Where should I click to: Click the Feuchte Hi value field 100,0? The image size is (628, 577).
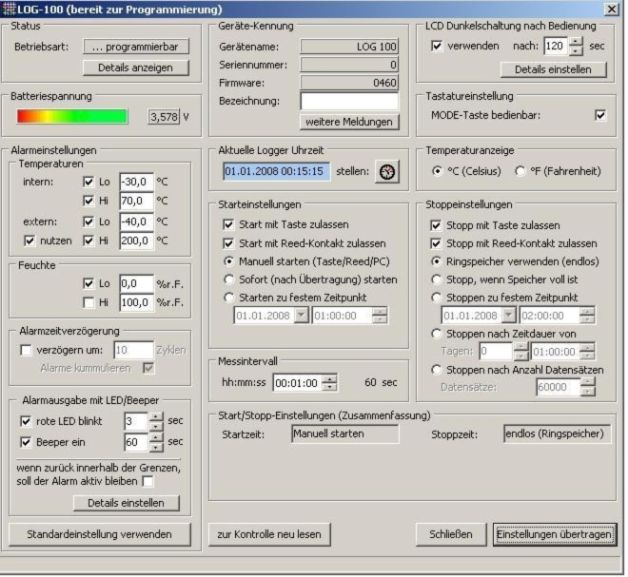coord(136,302)
